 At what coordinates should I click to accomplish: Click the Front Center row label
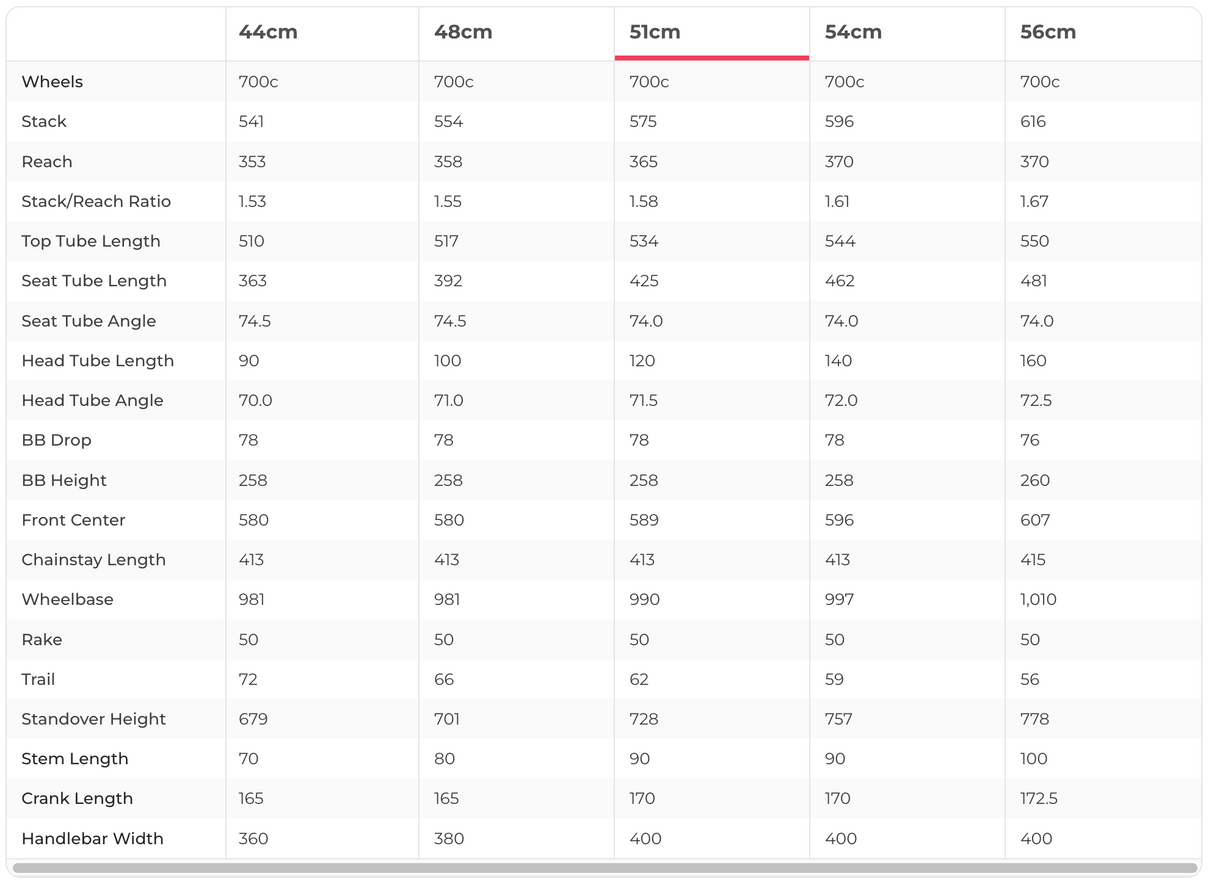[73, 520]
